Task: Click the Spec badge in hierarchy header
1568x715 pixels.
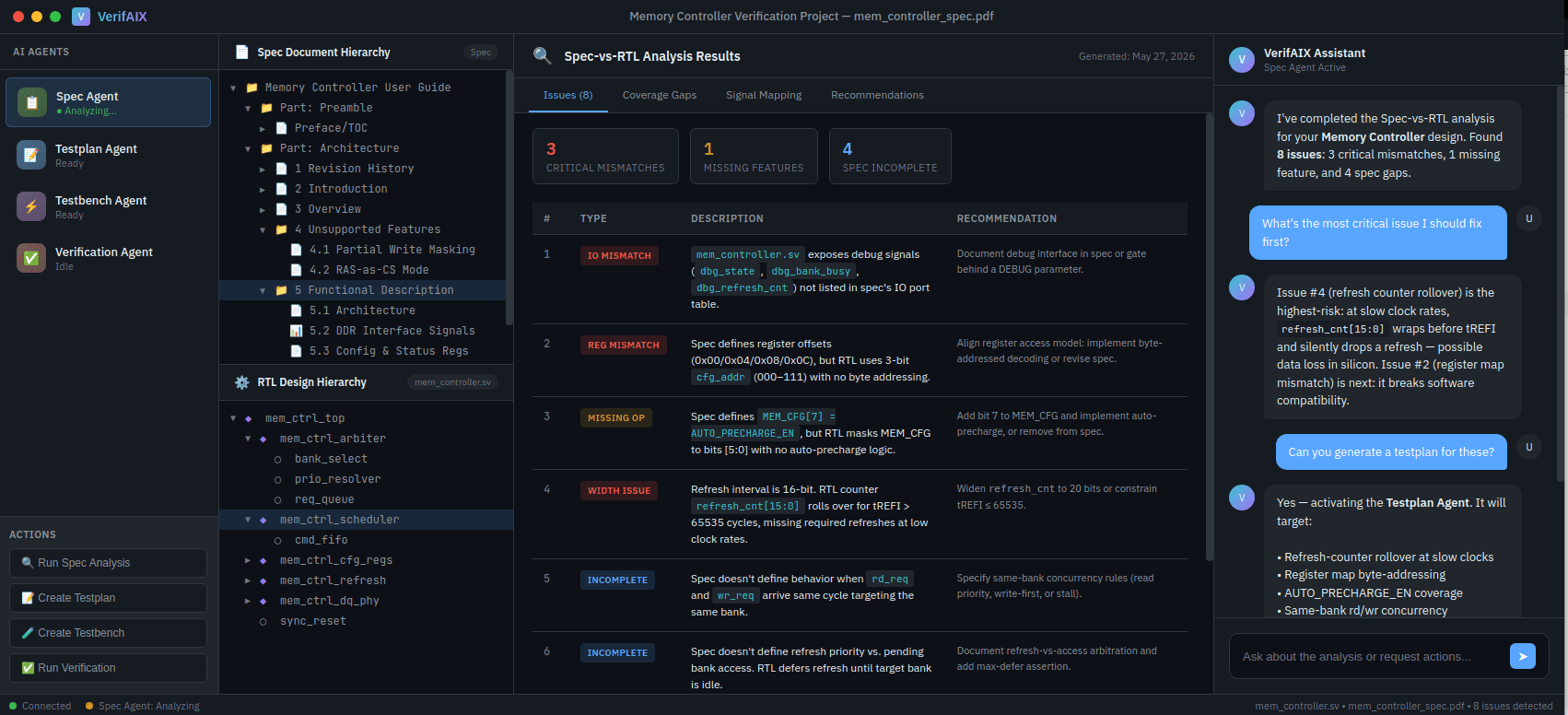Action: [x=481, y=53]
